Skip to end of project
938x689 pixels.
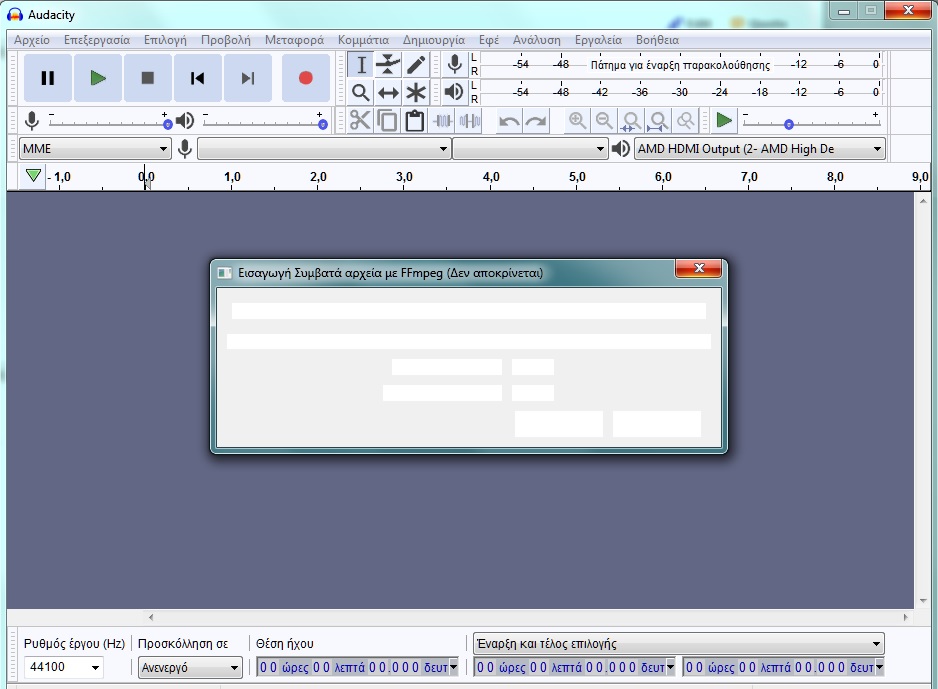[248, 78]
